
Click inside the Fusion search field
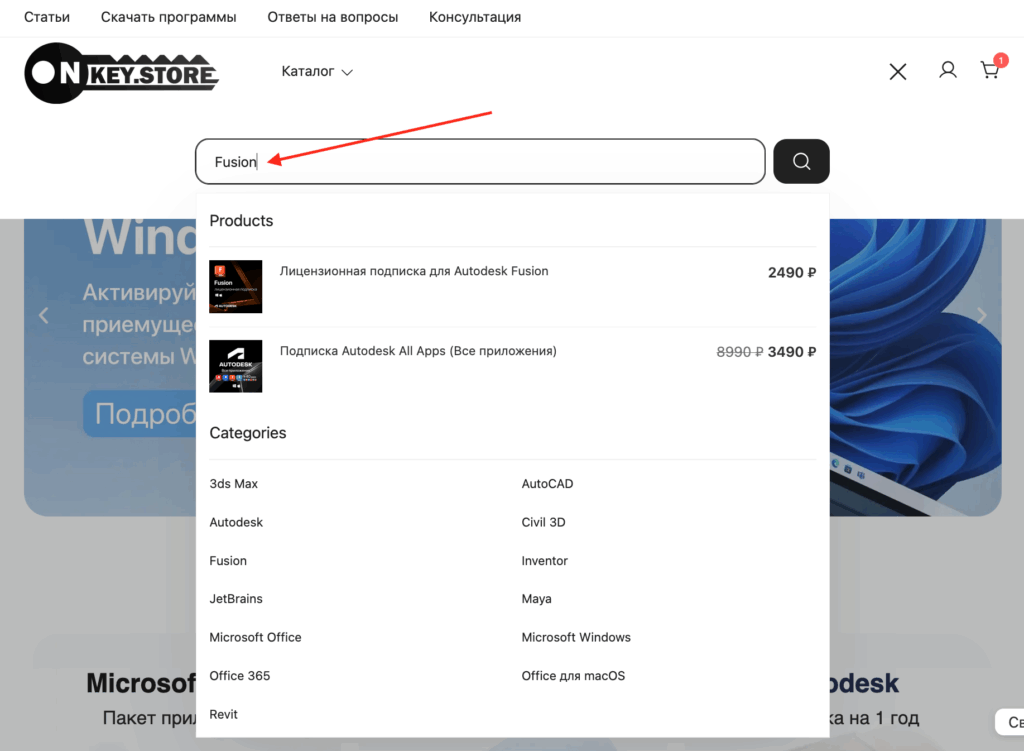[x=480, y=162]
